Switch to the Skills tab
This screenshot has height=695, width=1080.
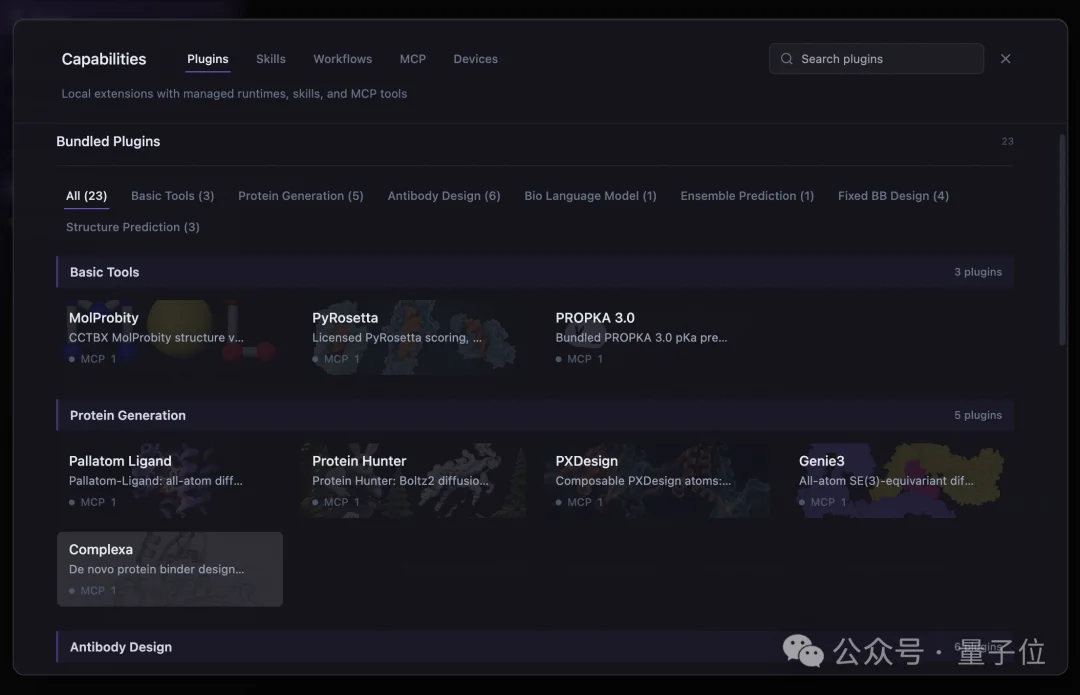[271, 59]
